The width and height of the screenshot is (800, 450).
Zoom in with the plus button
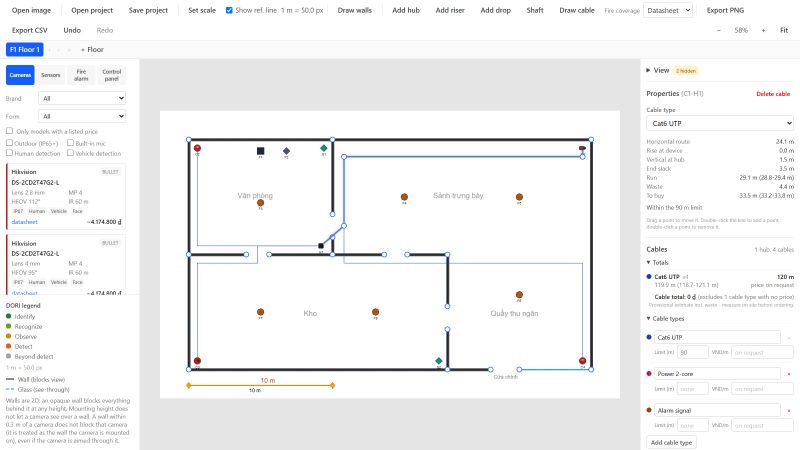[763, 30]
